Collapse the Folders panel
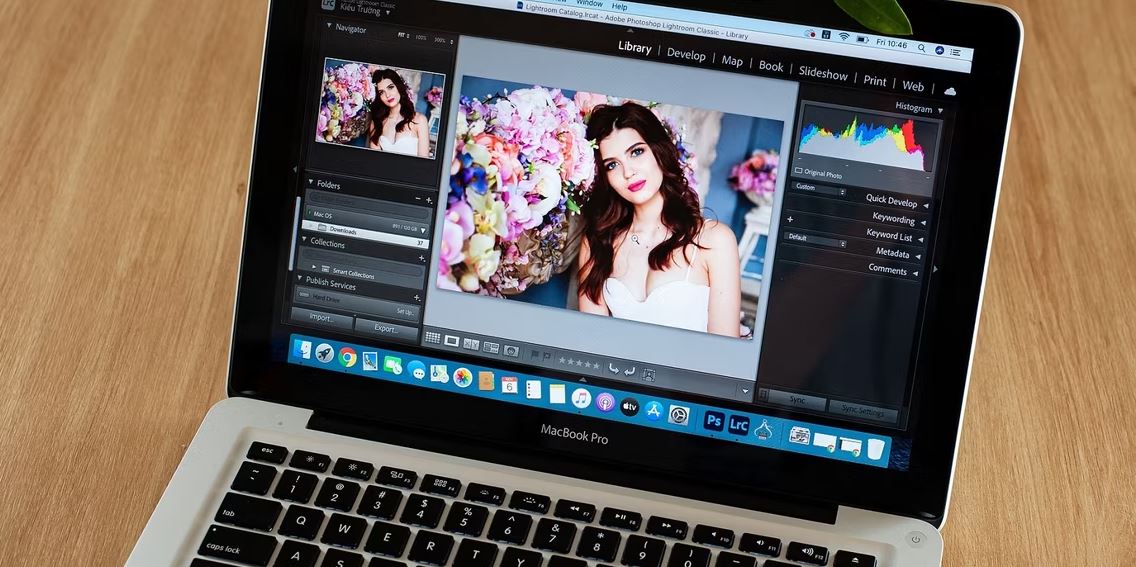This screenshot has width=1136, height=567. click(311, 182)
